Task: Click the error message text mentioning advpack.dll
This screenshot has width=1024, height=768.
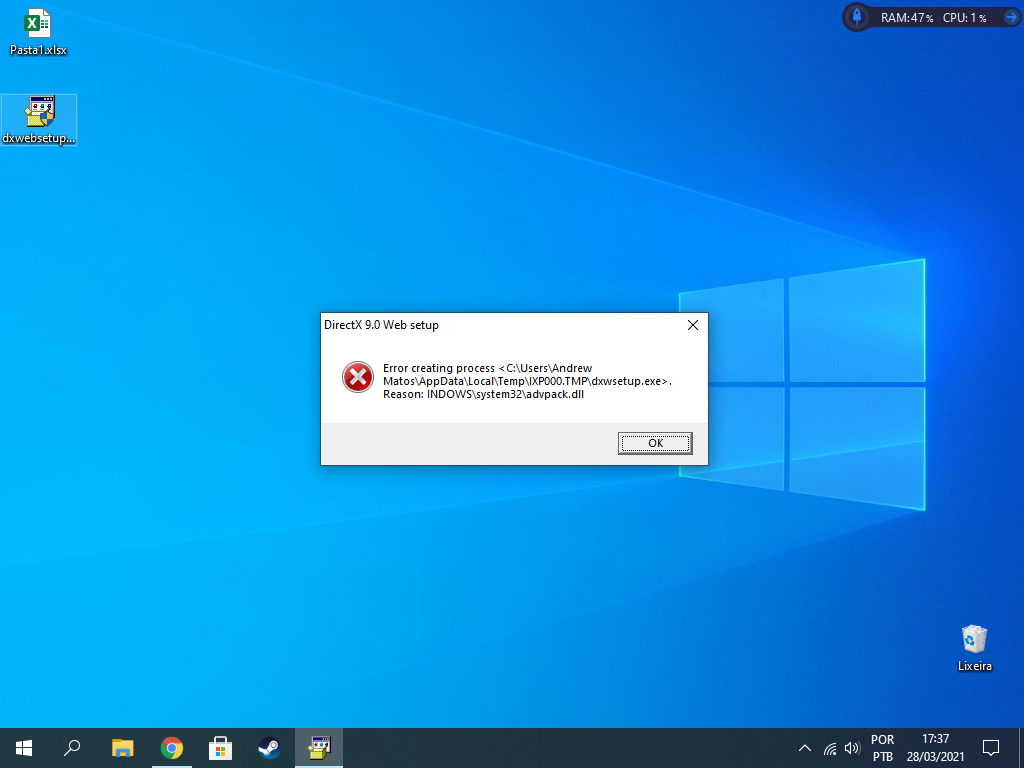Action: pos(527,381)
